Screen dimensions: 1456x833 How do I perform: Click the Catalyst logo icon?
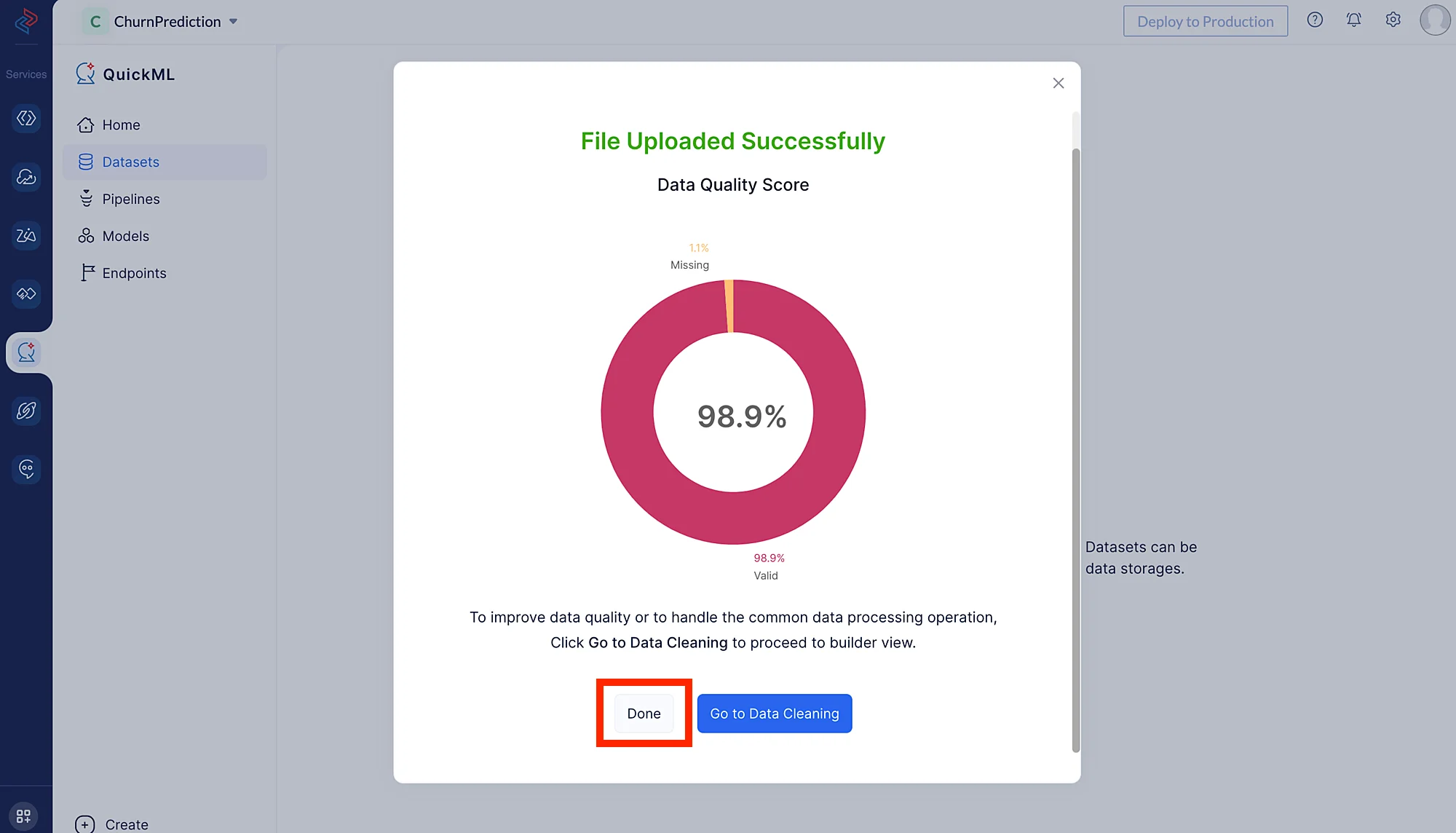click(26, 20)
